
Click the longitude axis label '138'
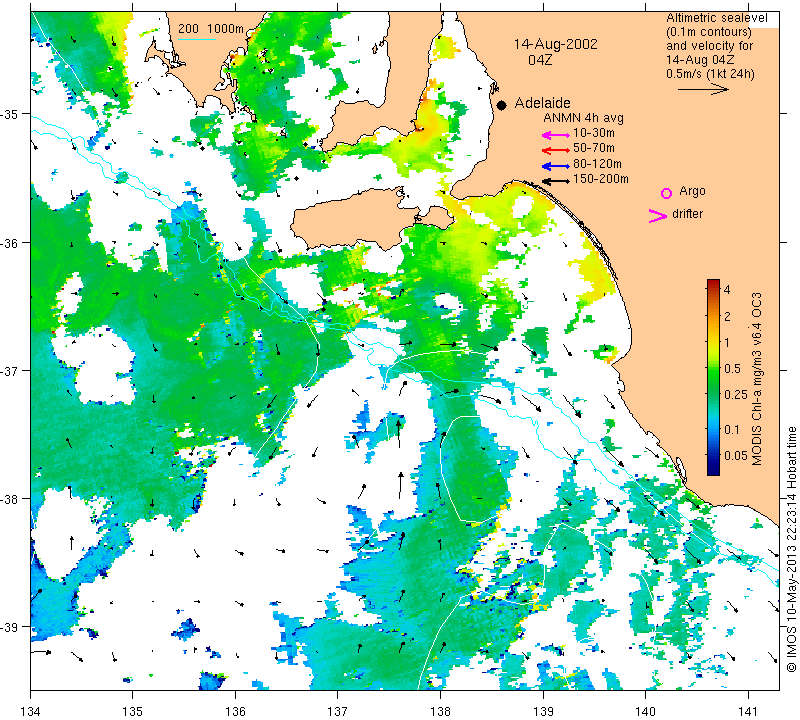coord(441,710)
